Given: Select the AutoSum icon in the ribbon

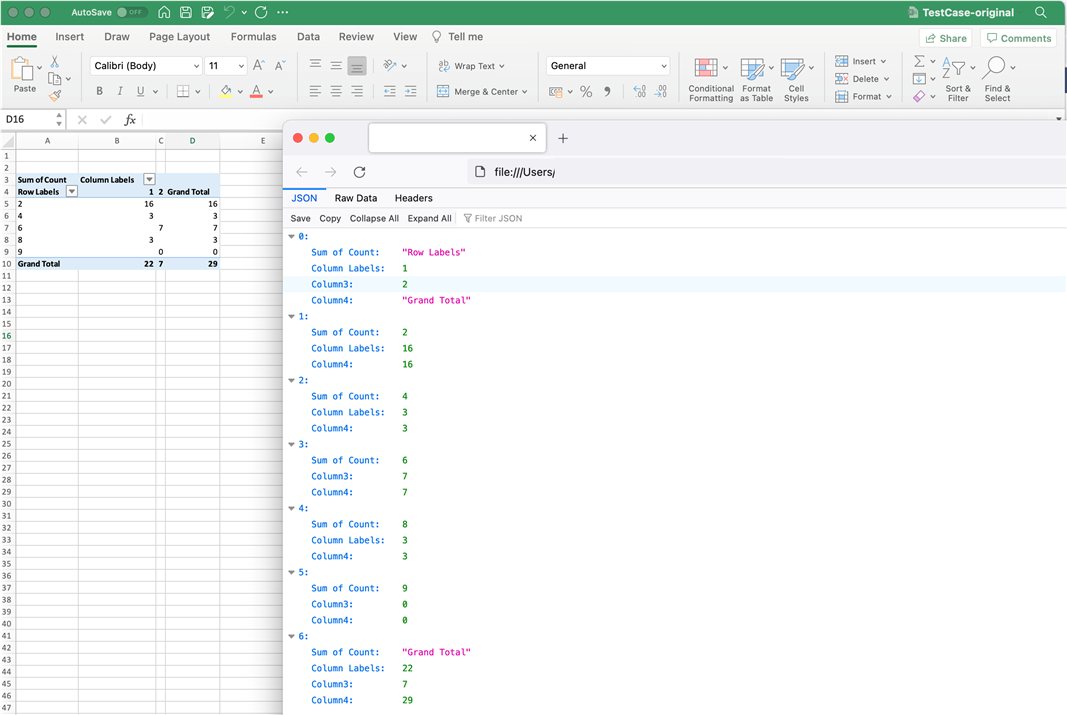Looking at the screenshot, I should pos(918,62).
